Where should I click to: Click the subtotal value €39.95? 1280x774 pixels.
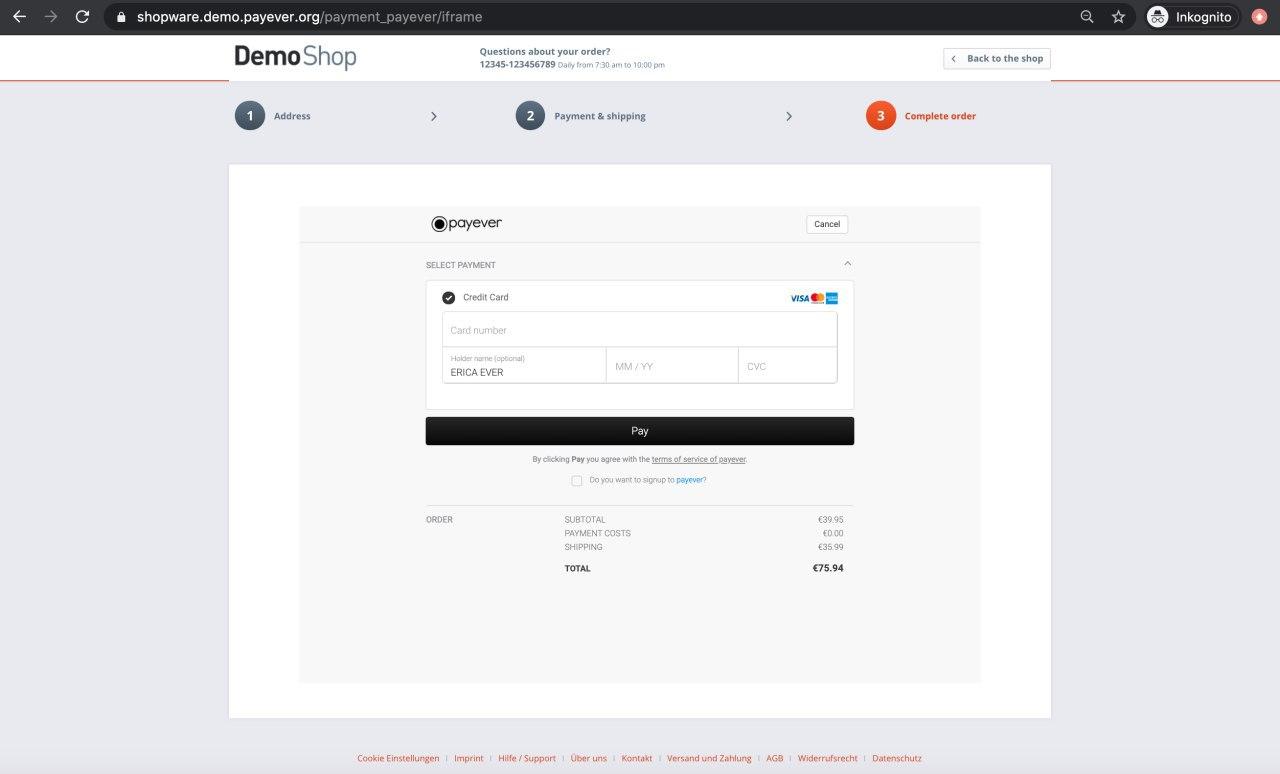[x=830, y=520]
